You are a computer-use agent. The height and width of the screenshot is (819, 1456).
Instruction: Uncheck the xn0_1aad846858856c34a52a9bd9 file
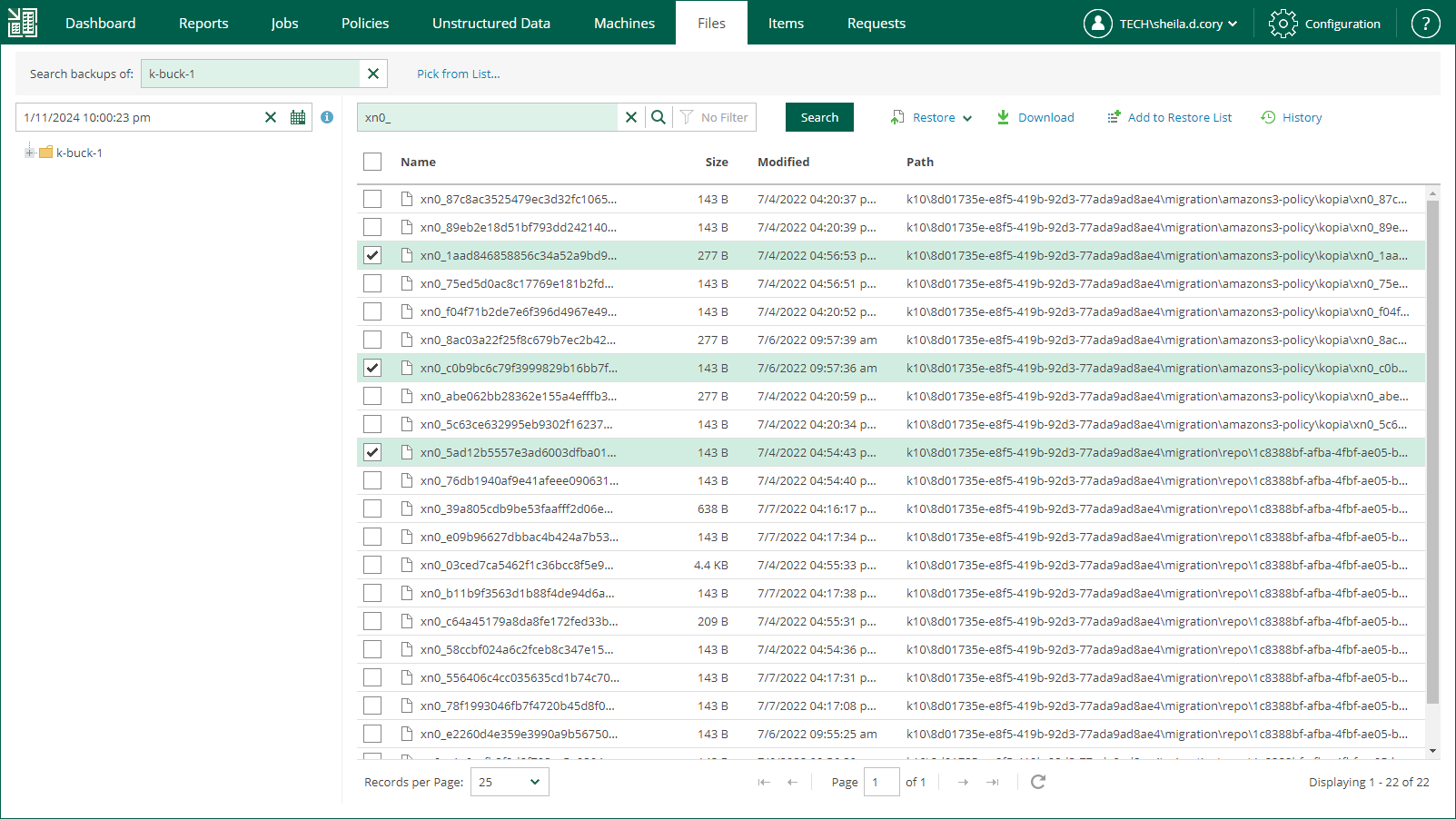pos(372,255)
